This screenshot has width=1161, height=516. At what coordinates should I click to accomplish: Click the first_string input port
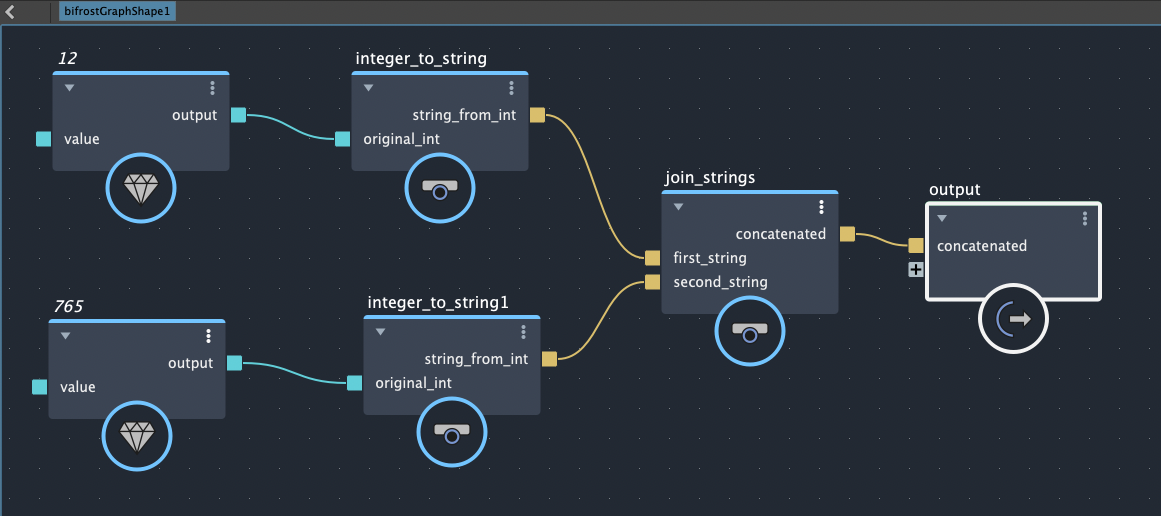pyautogui.click(x=652, y=258)
